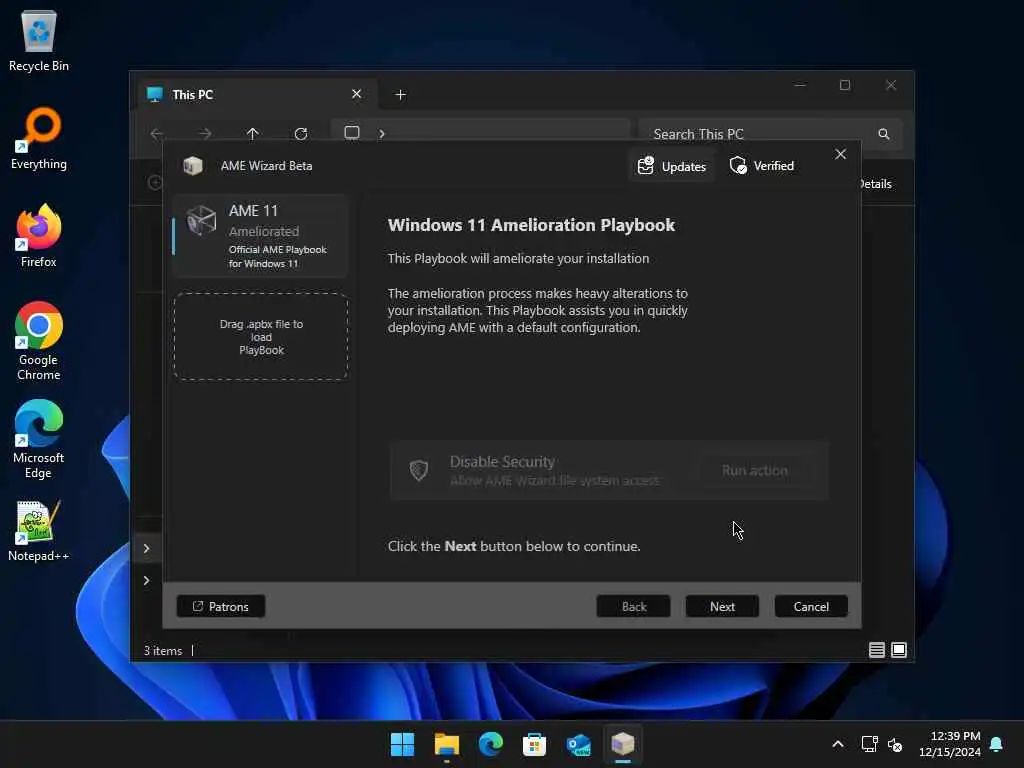Click the search magnifier in Explorer
Viewport: 1024px width, 768px height.
pyautogui.click(x=884, y=134)
